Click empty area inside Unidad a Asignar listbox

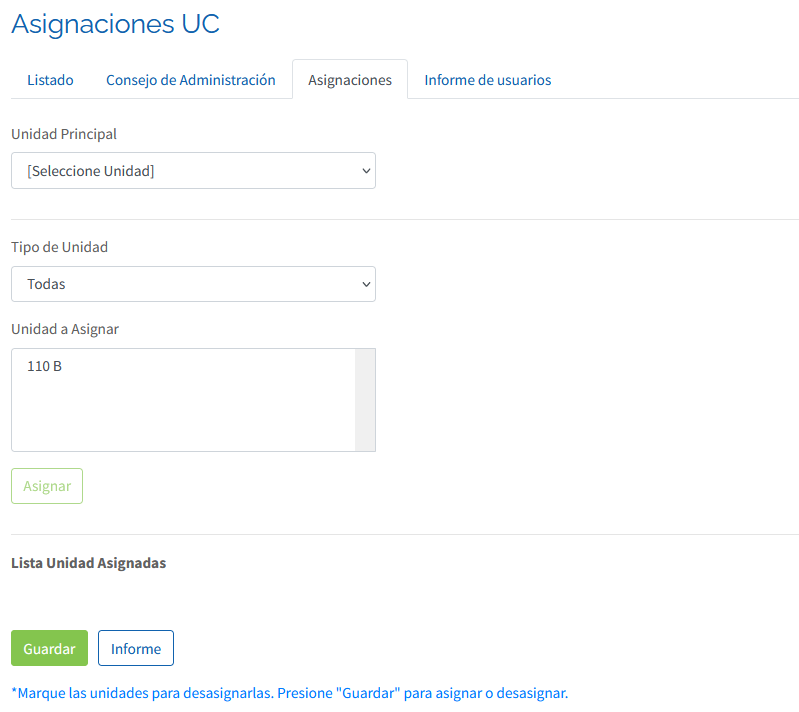183,415
